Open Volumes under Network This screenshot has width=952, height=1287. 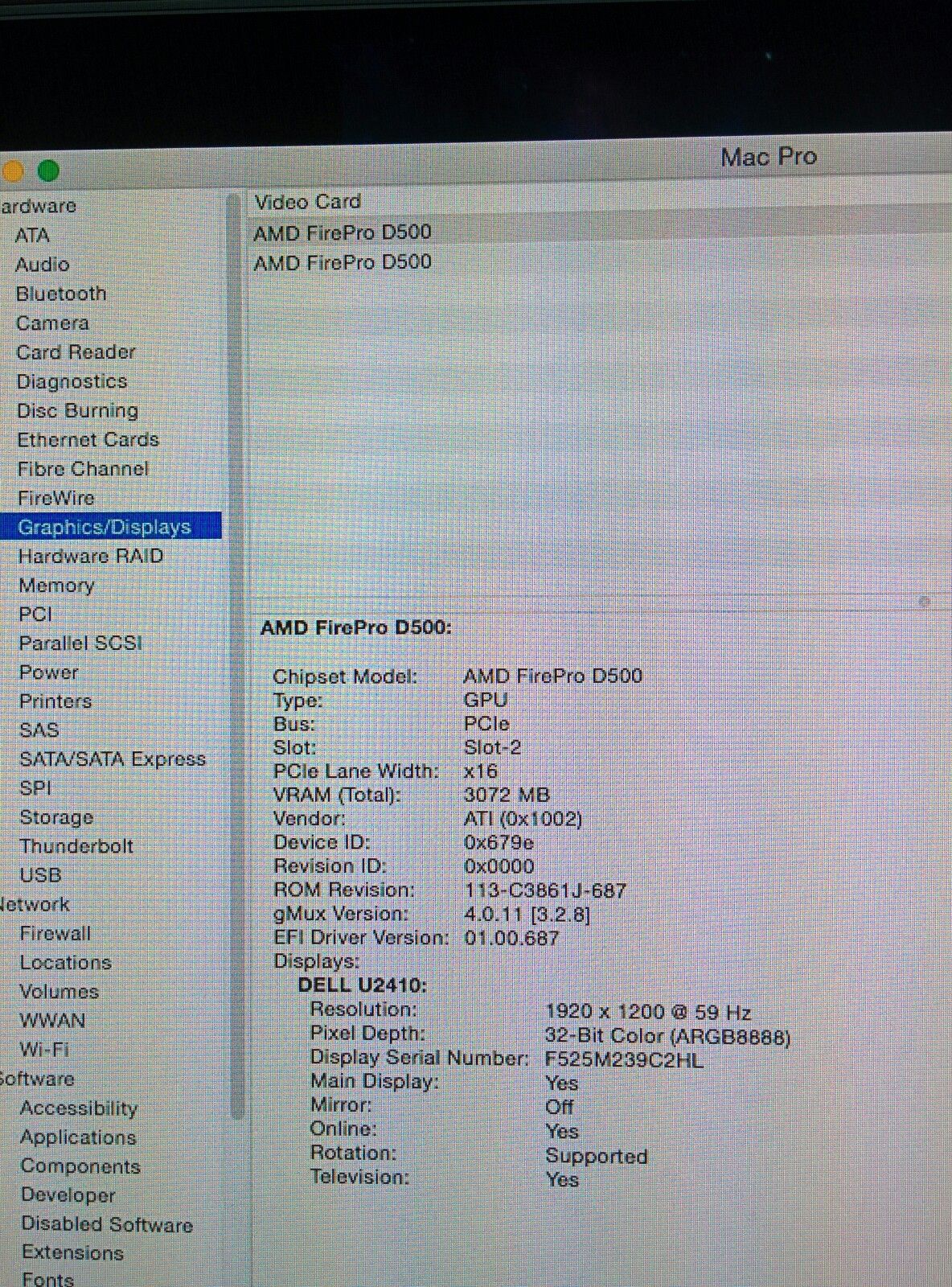pyautogui.click(x=59, y=992)
